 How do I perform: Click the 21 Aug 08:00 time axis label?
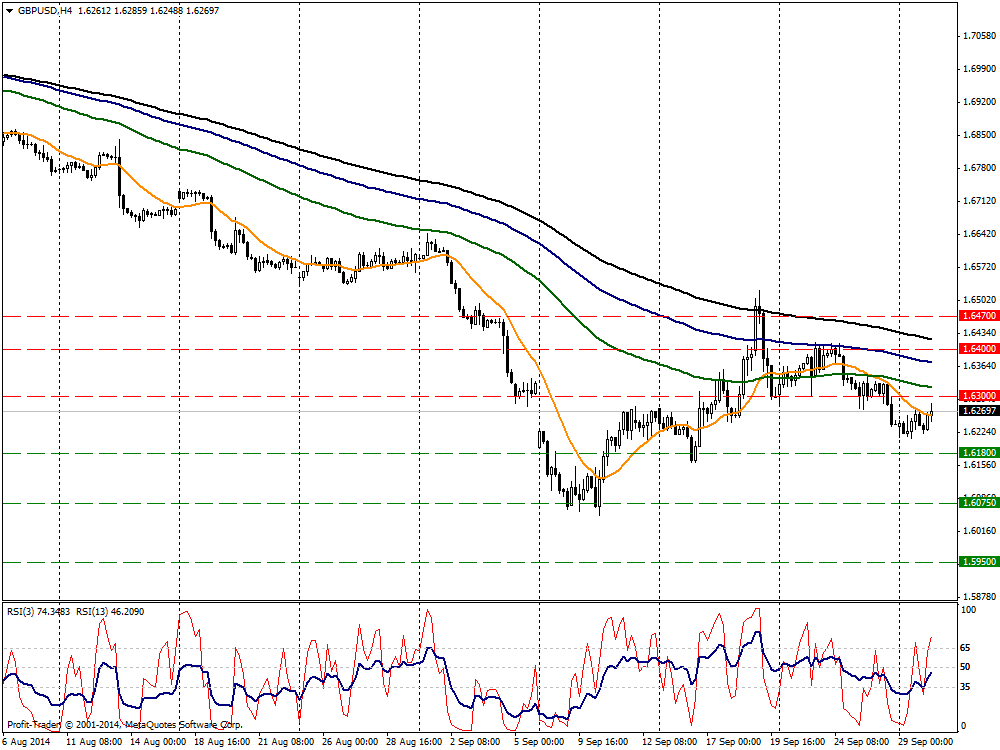[286, 742]
